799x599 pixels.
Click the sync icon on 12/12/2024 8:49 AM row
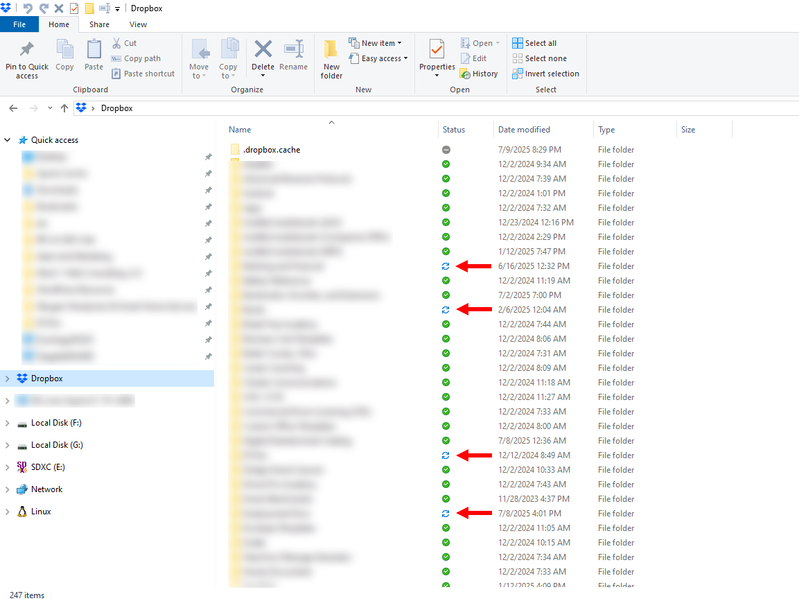tap(446, 455)
